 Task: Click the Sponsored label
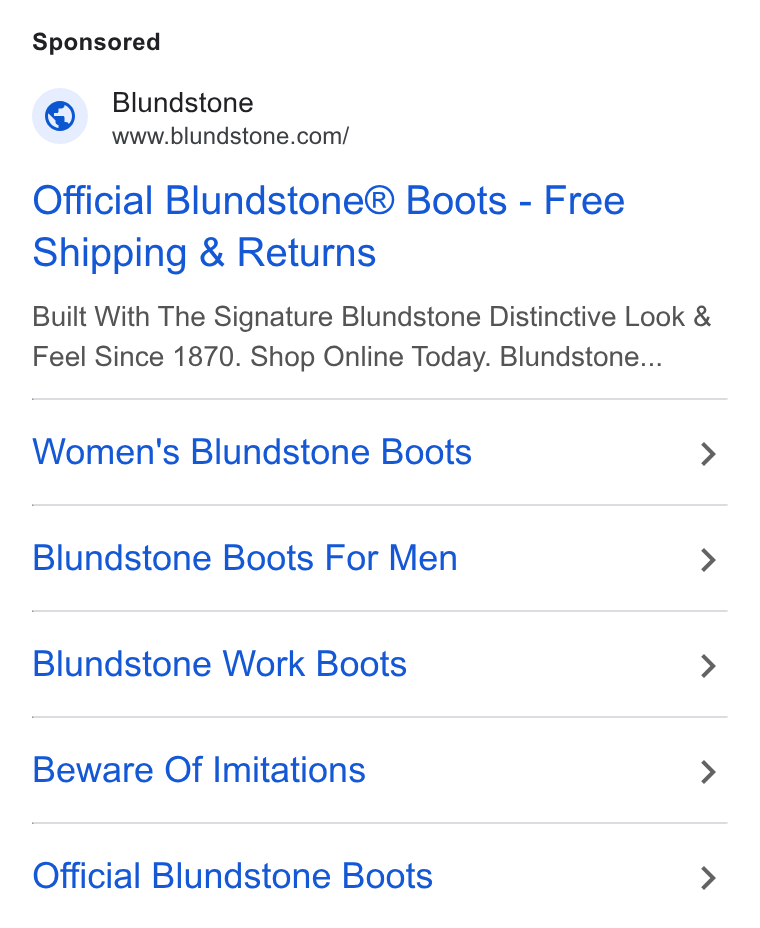click(x=96, y=42)
